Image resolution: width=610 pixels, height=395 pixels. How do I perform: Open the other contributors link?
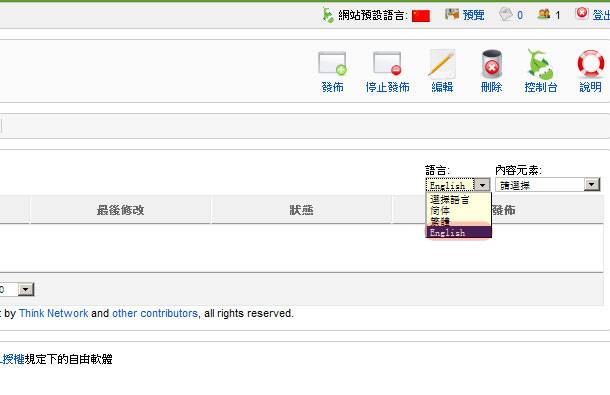point(155,313)
